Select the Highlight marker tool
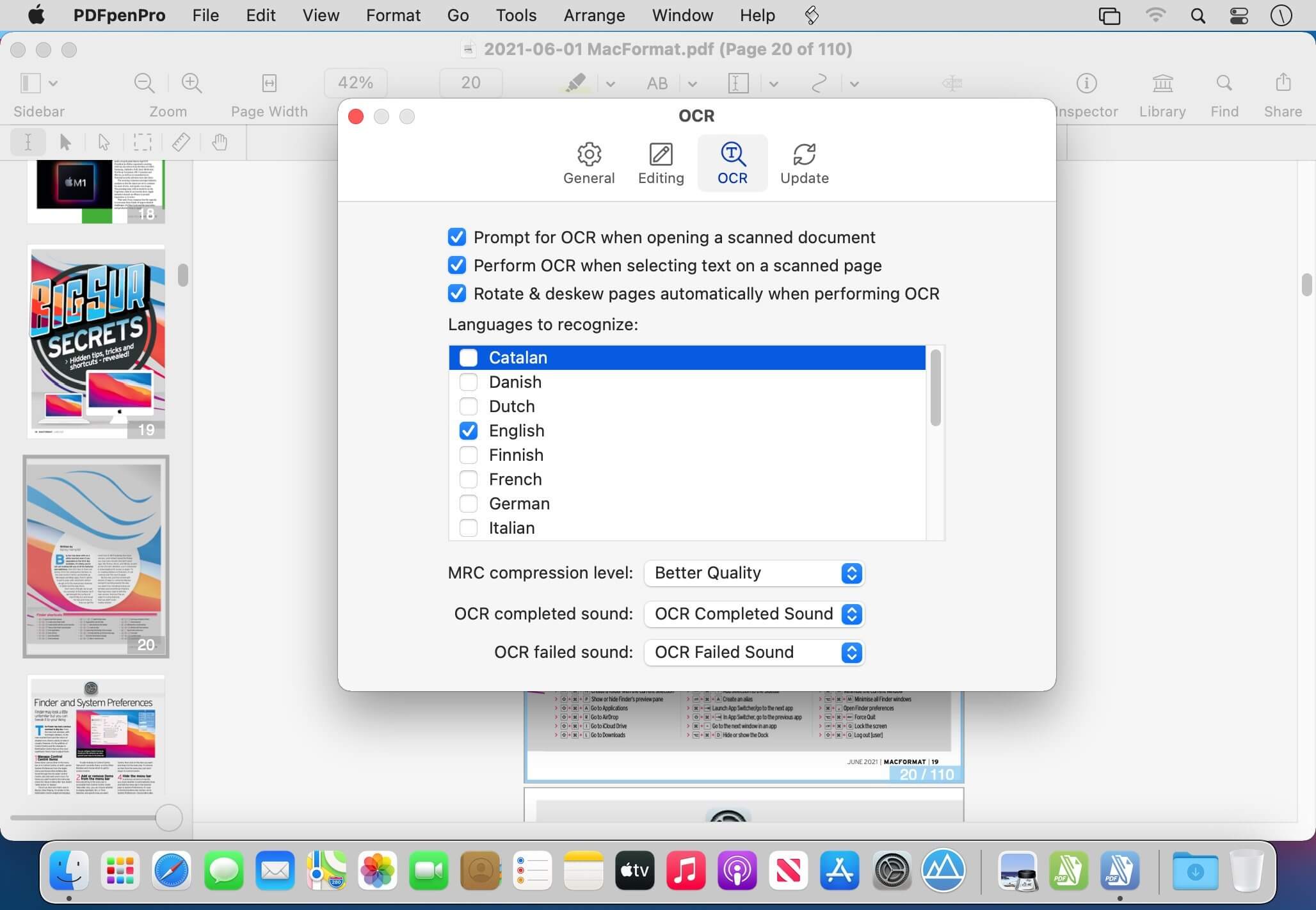The height and width of the screenshot is (910, 1316). pos(575,83)
